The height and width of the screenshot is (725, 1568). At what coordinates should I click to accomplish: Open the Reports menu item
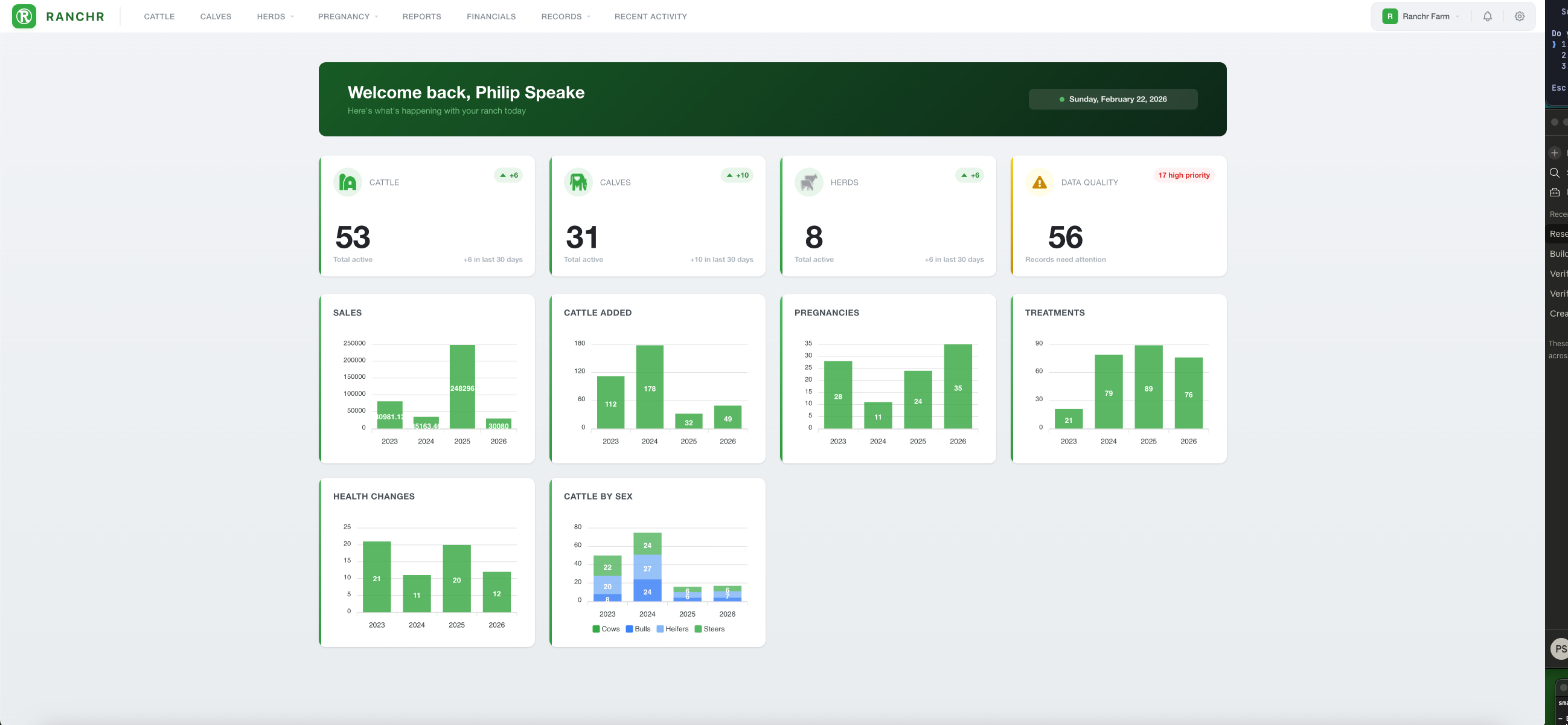(421, 16)
